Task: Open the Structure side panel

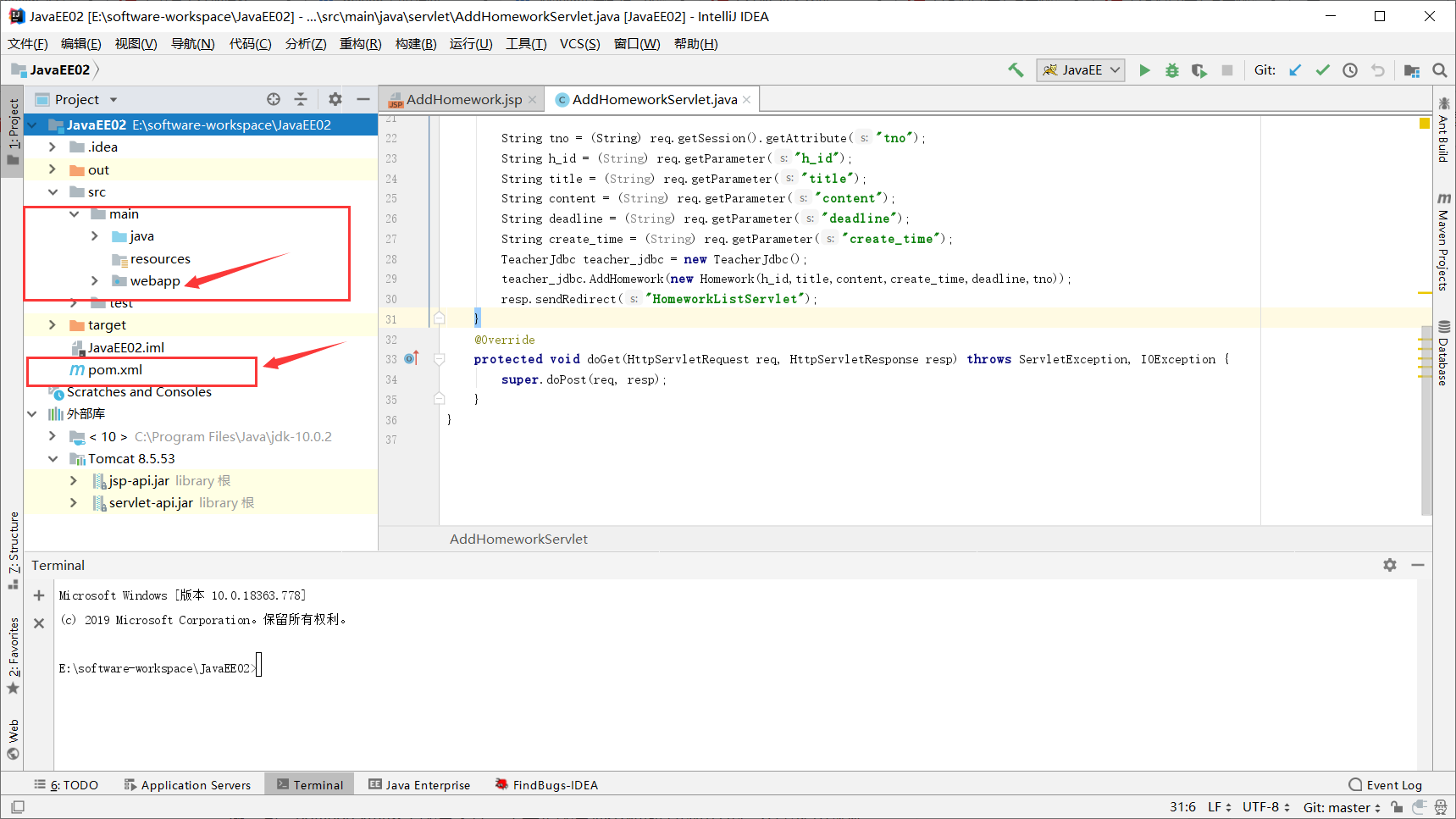Action: (14, 551)
